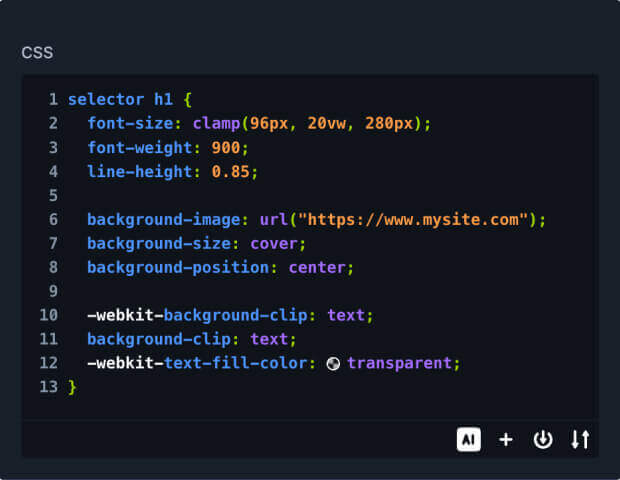Click the closing brace on line 13
The image size is (620, 480).
[72, 387]
